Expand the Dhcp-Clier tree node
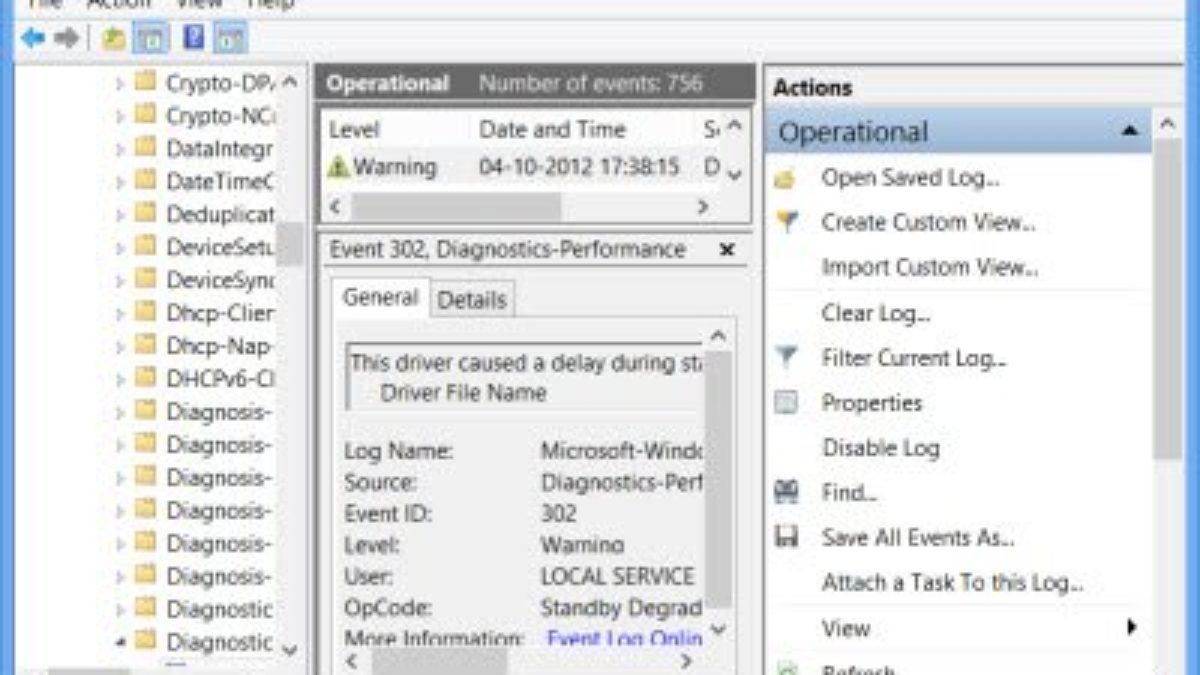This screenshot has height=675, width=1200. [x=120, y=314]
